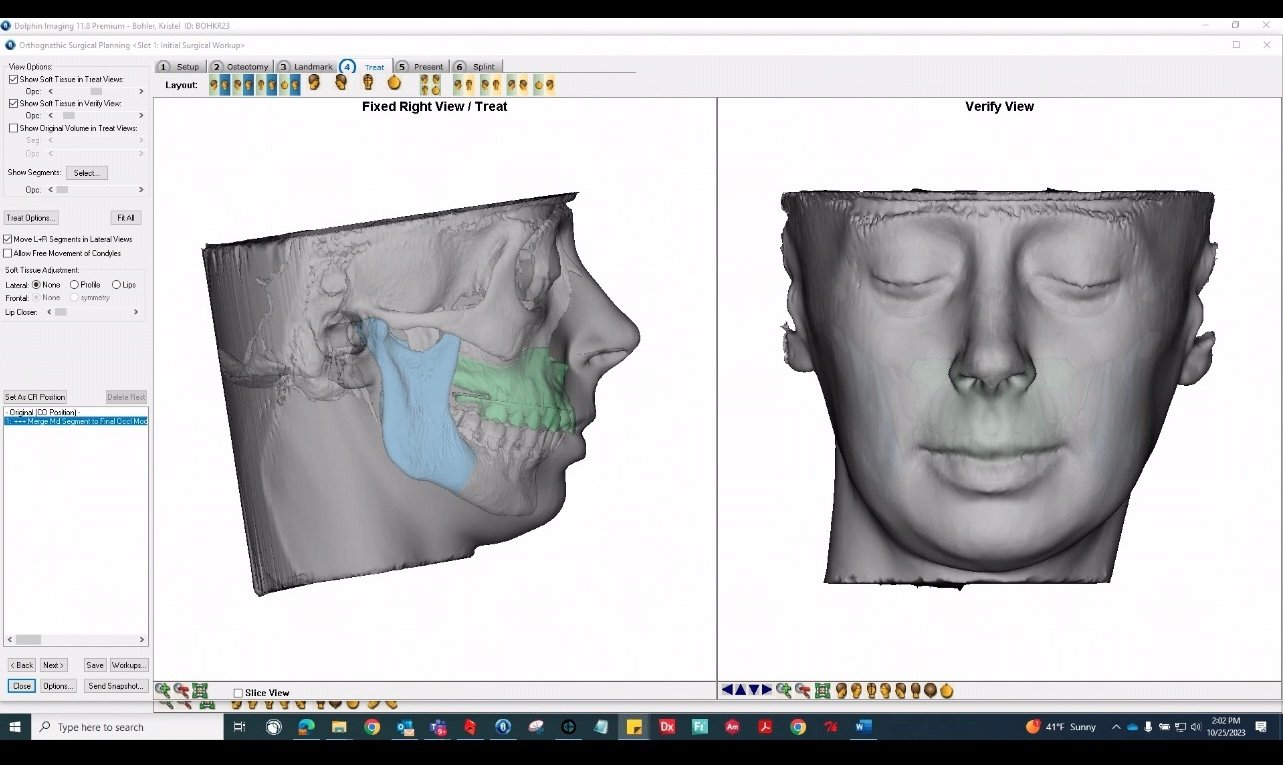Select the first blue two-head layout icon

pos(219,85)
